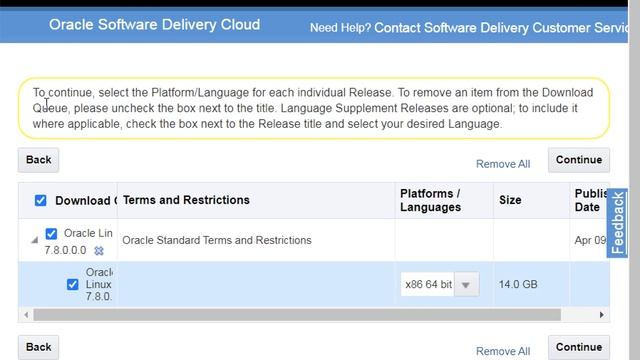Uncheck the Oracle Linux 7.8.0.0.0 release checkbox
This screenshot has width=640, height=360.
click(x=51, y=234)
